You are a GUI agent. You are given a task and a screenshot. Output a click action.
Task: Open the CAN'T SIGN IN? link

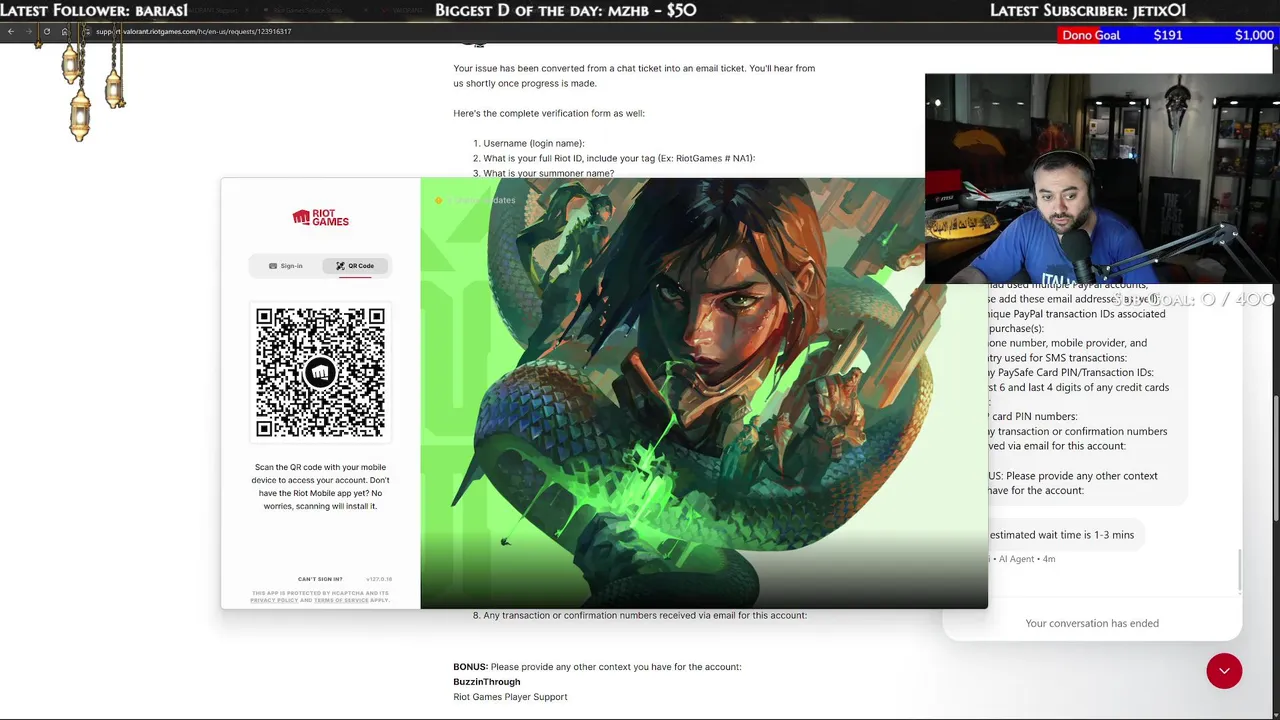(320, 579)
